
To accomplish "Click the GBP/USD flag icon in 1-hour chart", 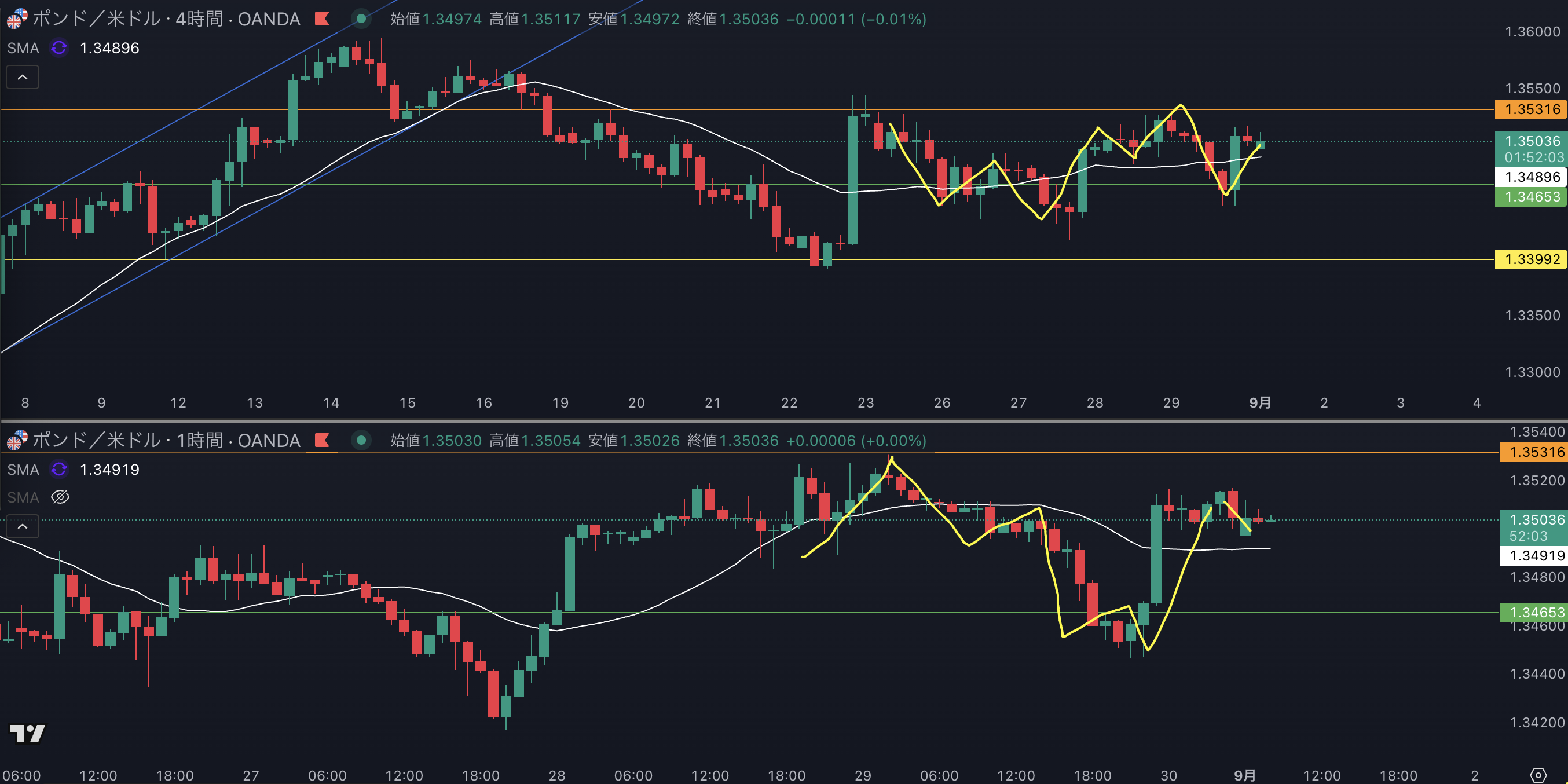I will click(16, 440).
